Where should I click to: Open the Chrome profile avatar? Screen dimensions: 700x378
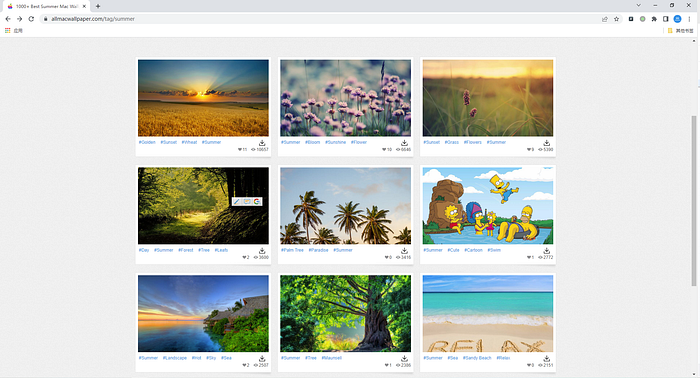point(677,19)
